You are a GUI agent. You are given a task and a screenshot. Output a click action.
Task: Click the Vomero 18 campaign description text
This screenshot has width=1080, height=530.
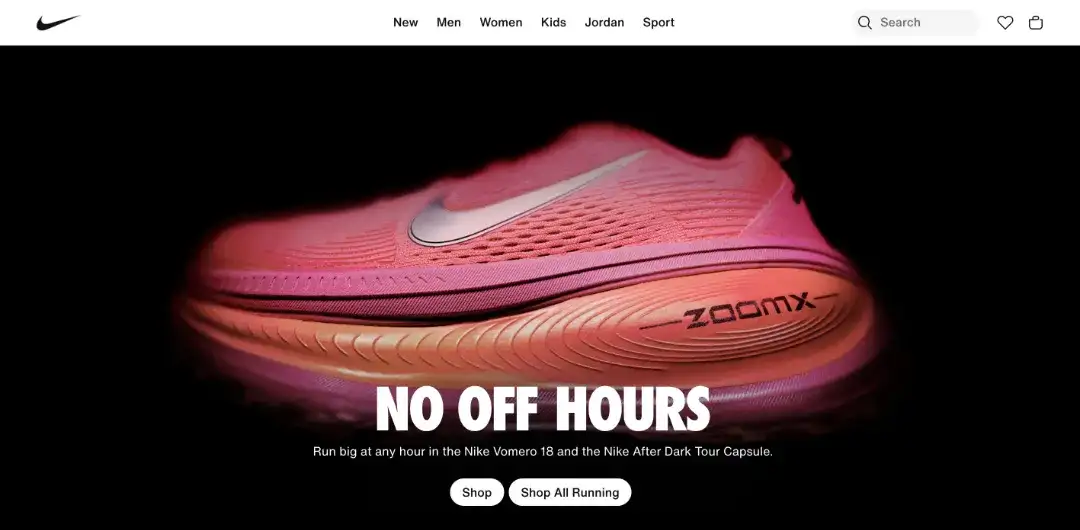point(543,452)
